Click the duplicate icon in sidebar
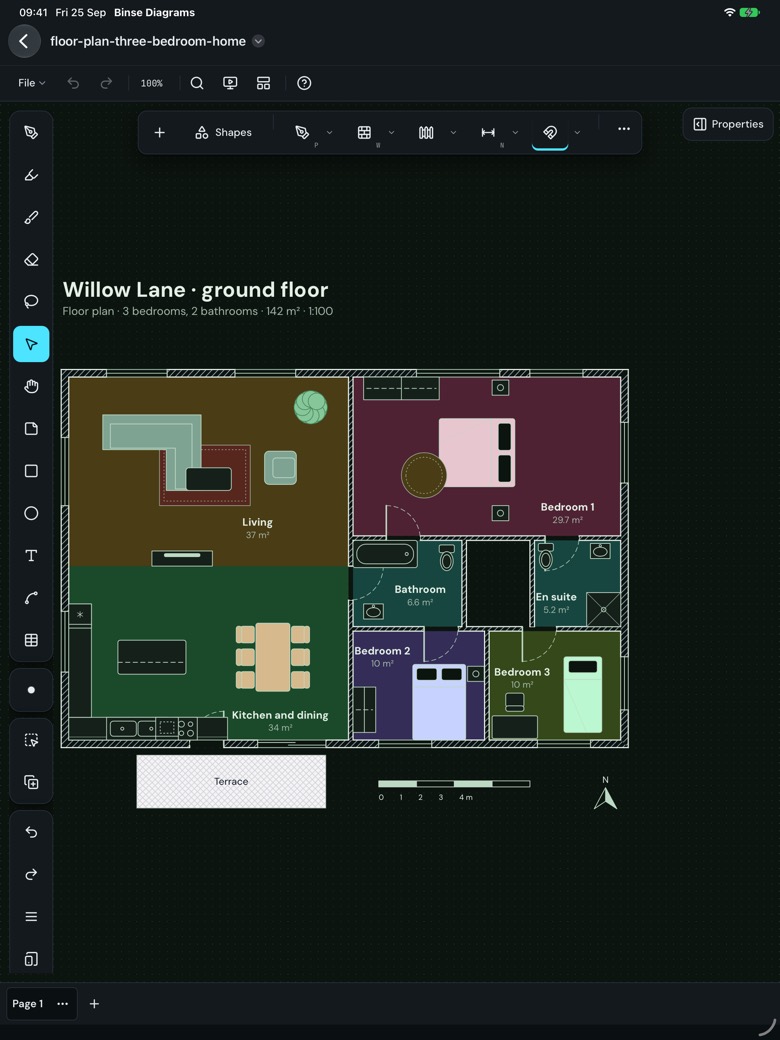Image resolution: width=780 pixels, height=1040 pixels. click(31, 783)
